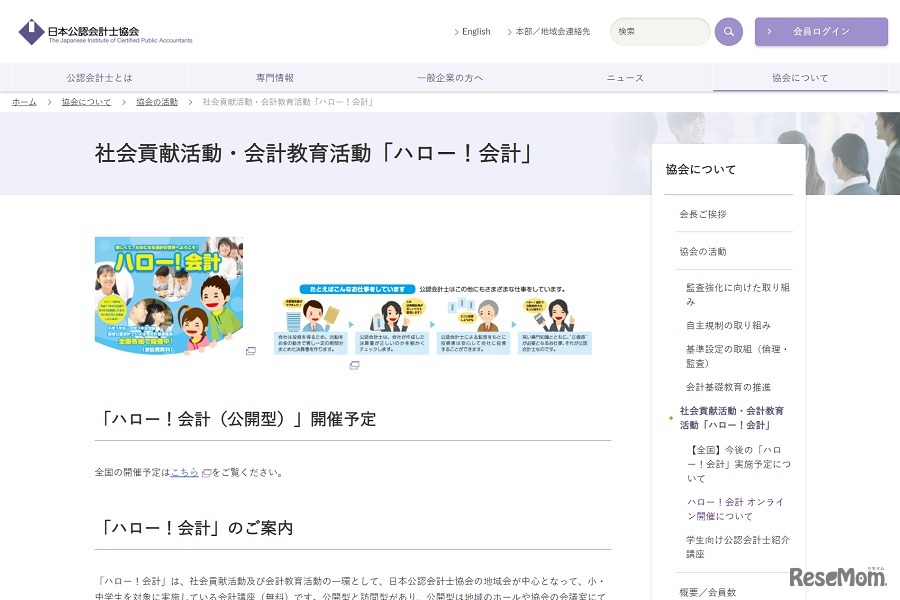This screenshot has width=900, height=600.
Task: Switch to the 協会について tab
Action: click(799, 77)
